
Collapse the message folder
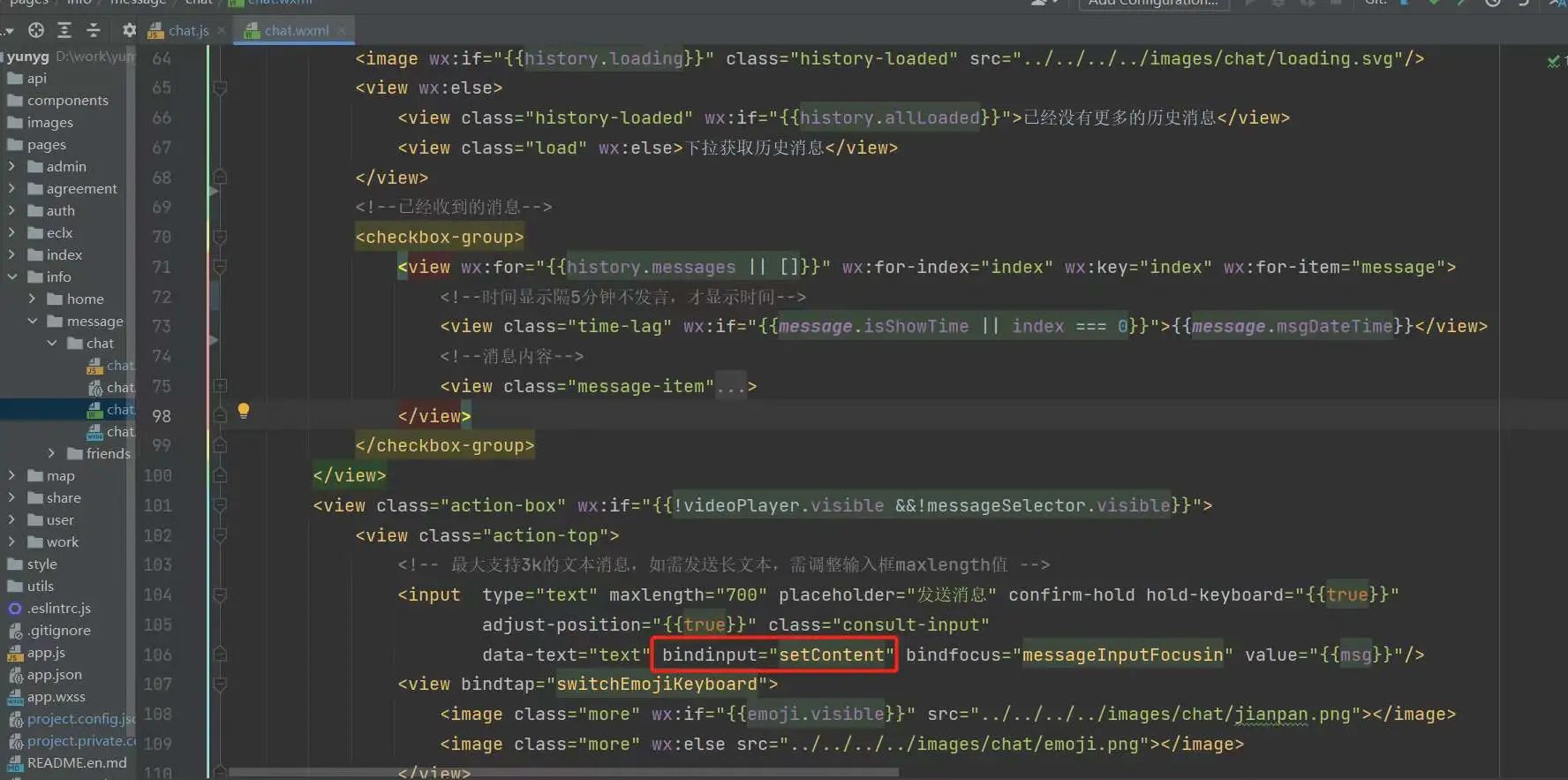[32, 321]
